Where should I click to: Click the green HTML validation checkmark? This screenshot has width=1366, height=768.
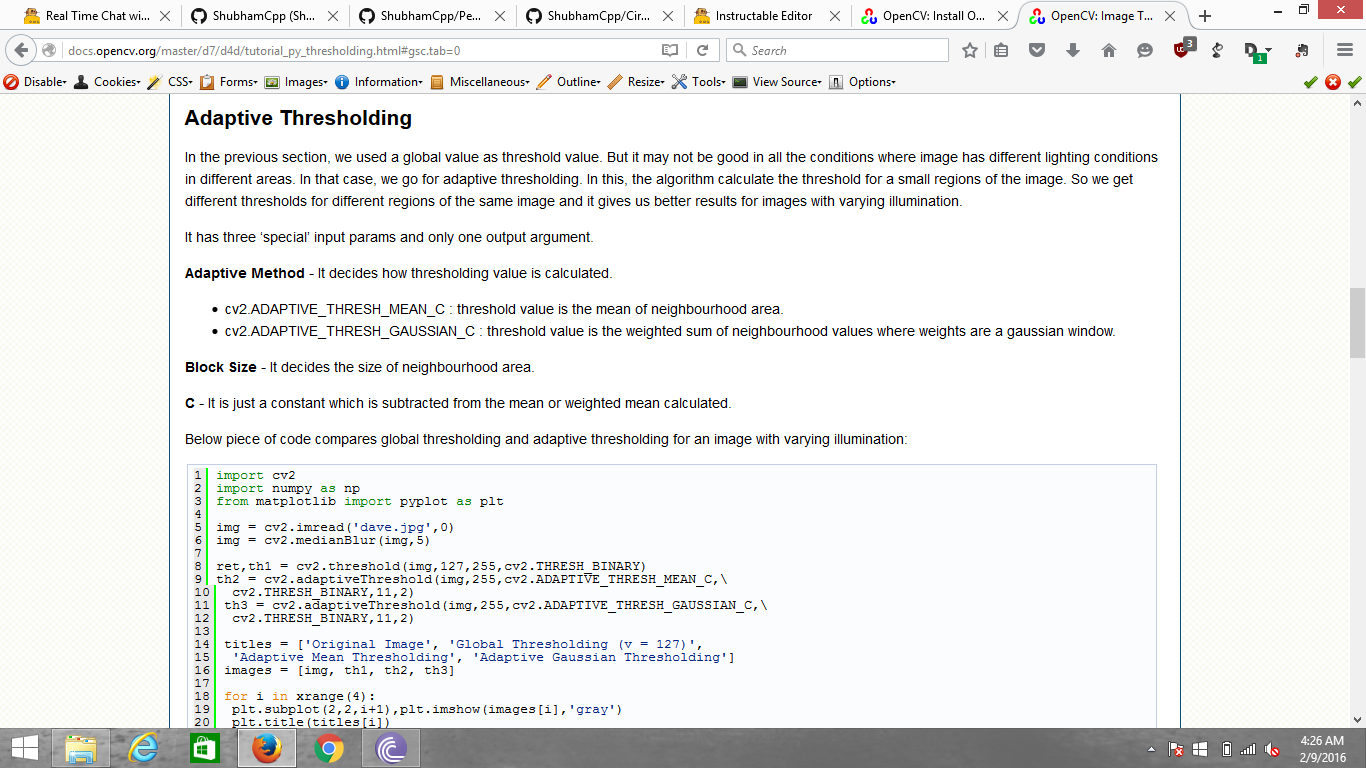[x=1311, y=81]
